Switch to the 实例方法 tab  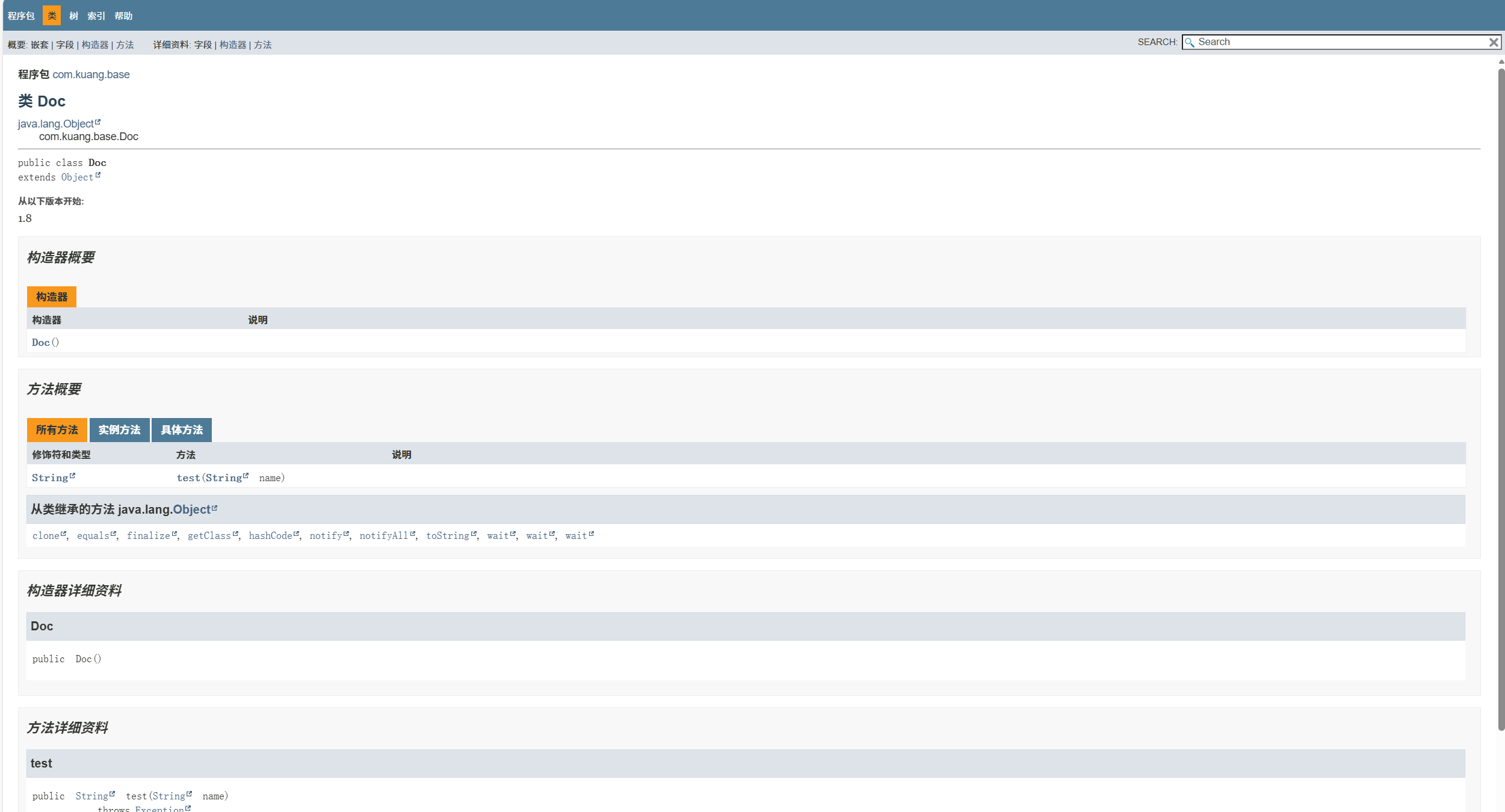pos(119,430)
